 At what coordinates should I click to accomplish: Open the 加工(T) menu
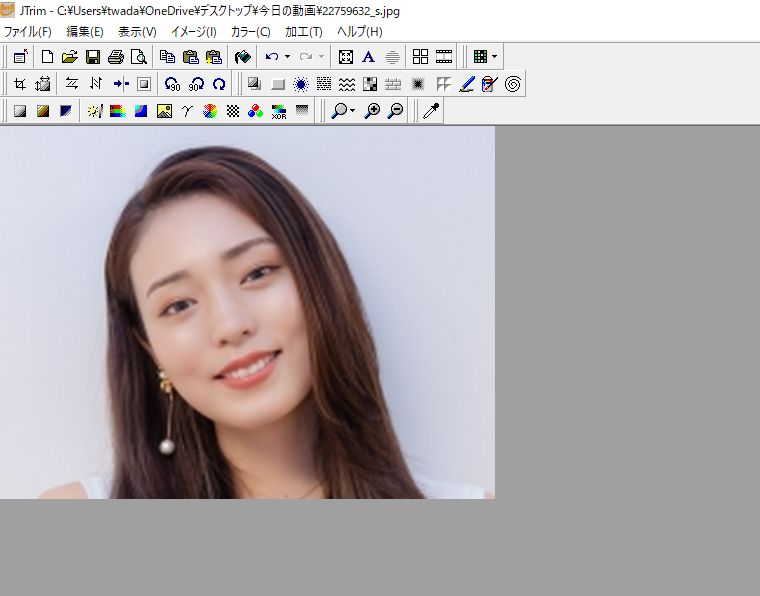(303, 32)
